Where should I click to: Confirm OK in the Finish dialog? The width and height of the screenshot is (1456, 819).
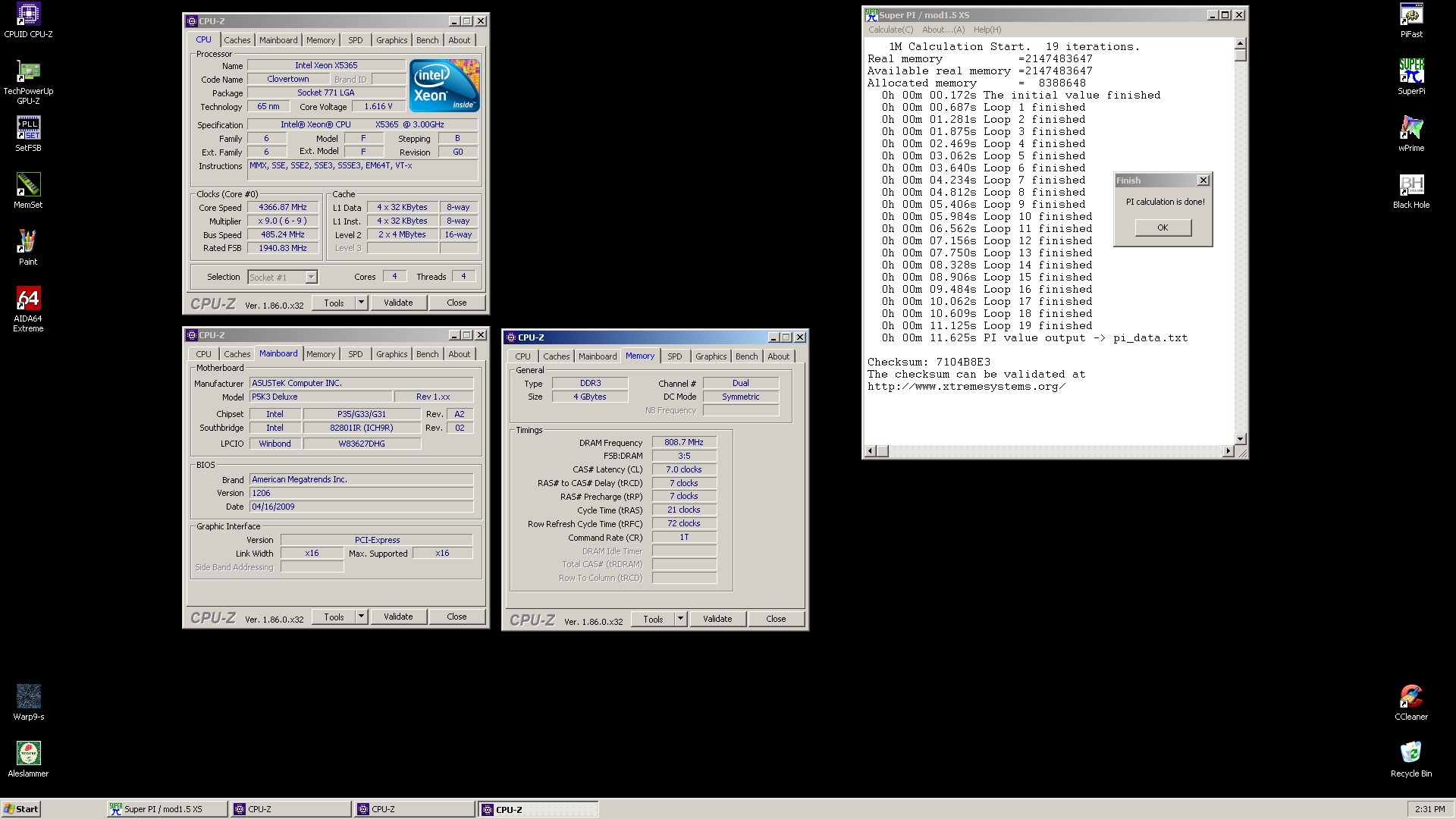click(1163, 227)
